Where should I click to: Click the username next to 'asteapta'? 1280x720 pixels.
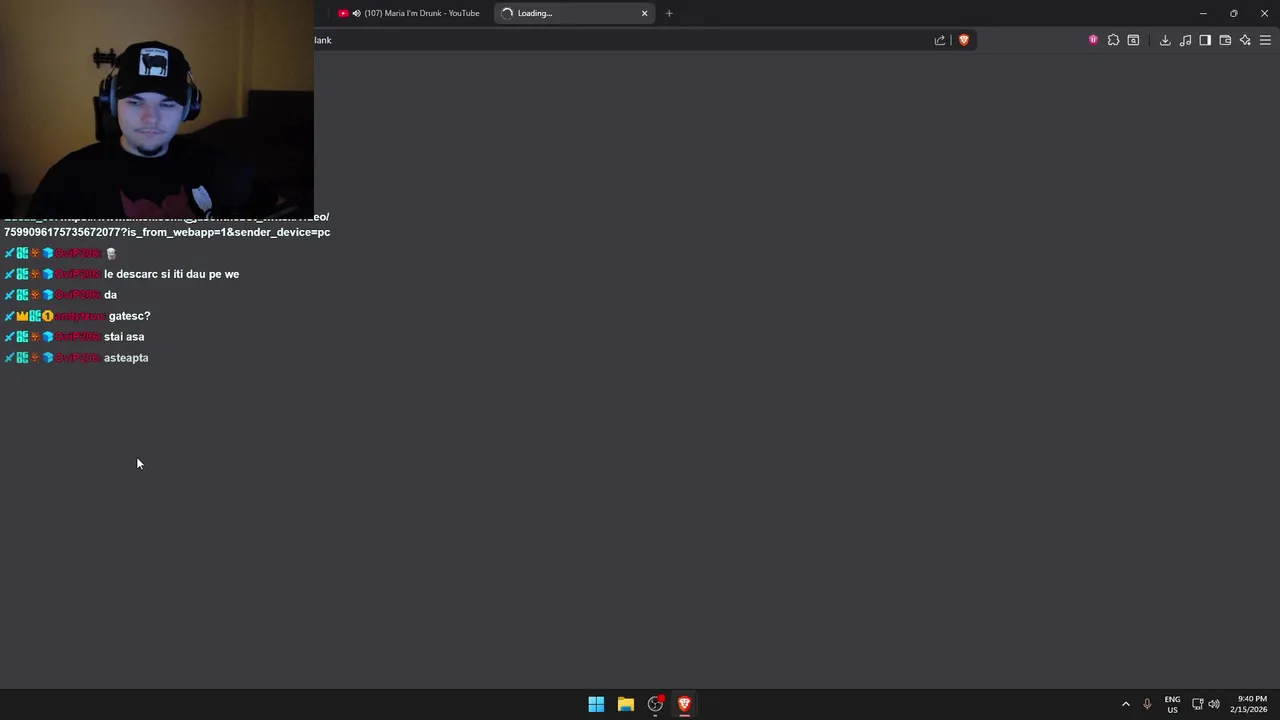point(77,358)
